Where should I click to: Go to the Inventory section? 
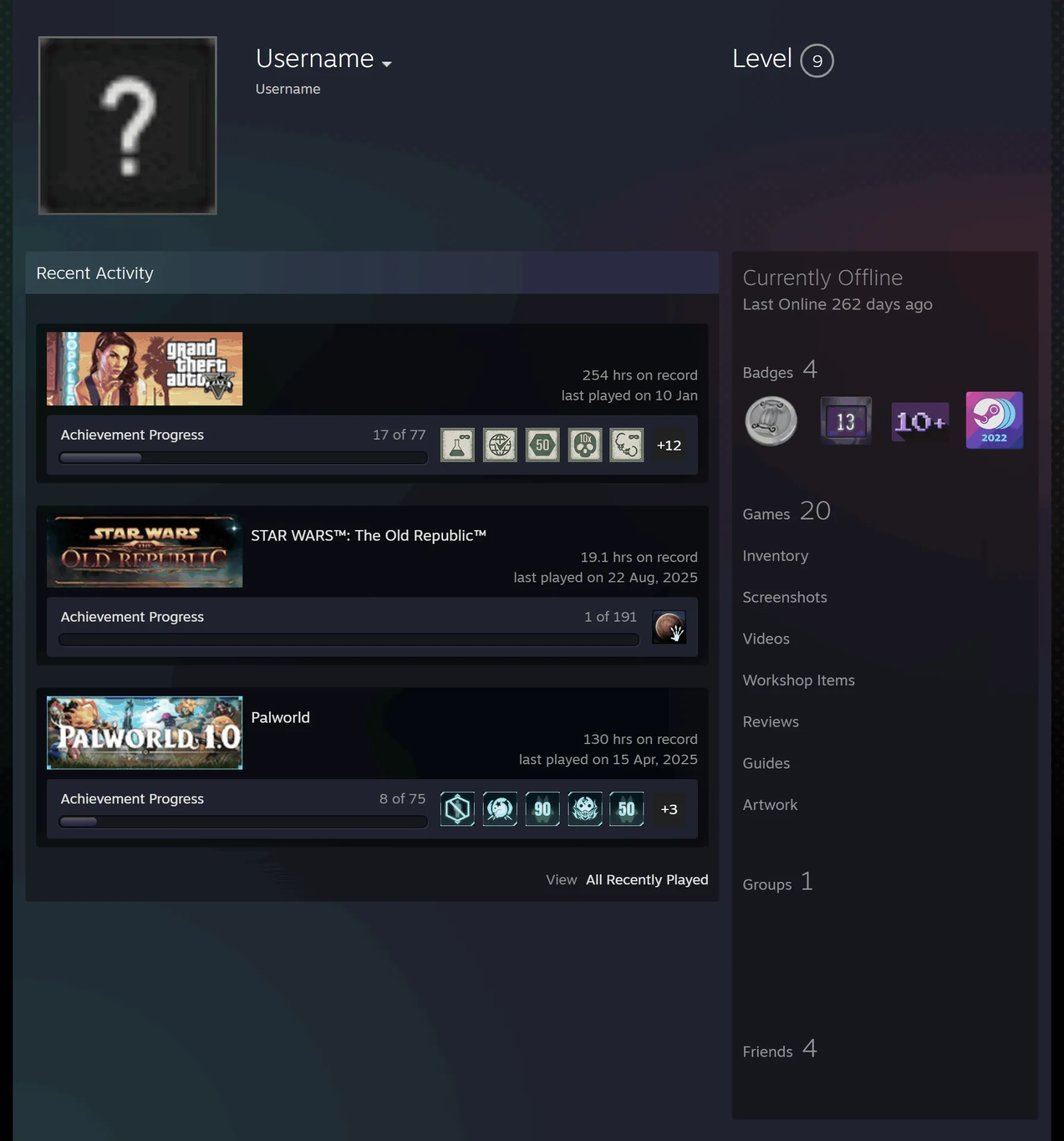click(775, 556)
